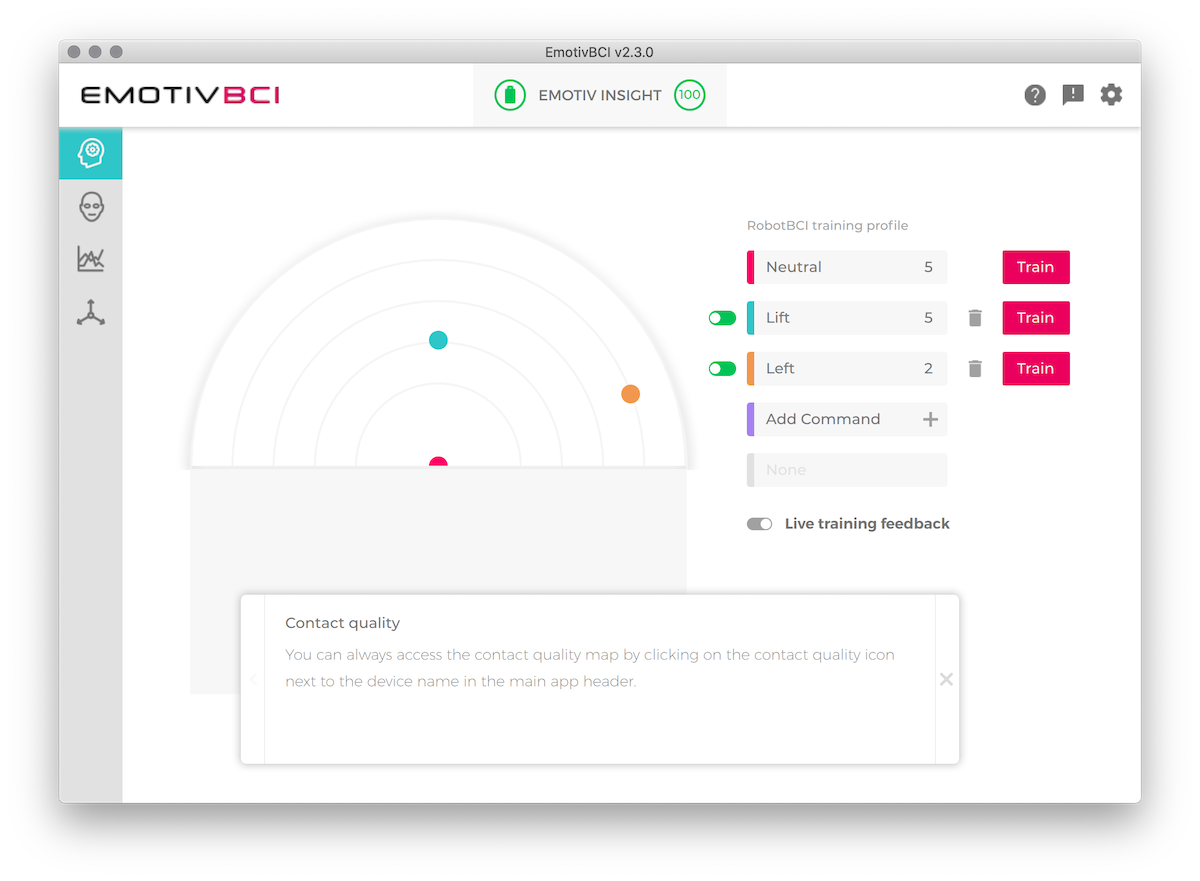Open the settings gear icon
The image size is (1200, 881).
1111,95
